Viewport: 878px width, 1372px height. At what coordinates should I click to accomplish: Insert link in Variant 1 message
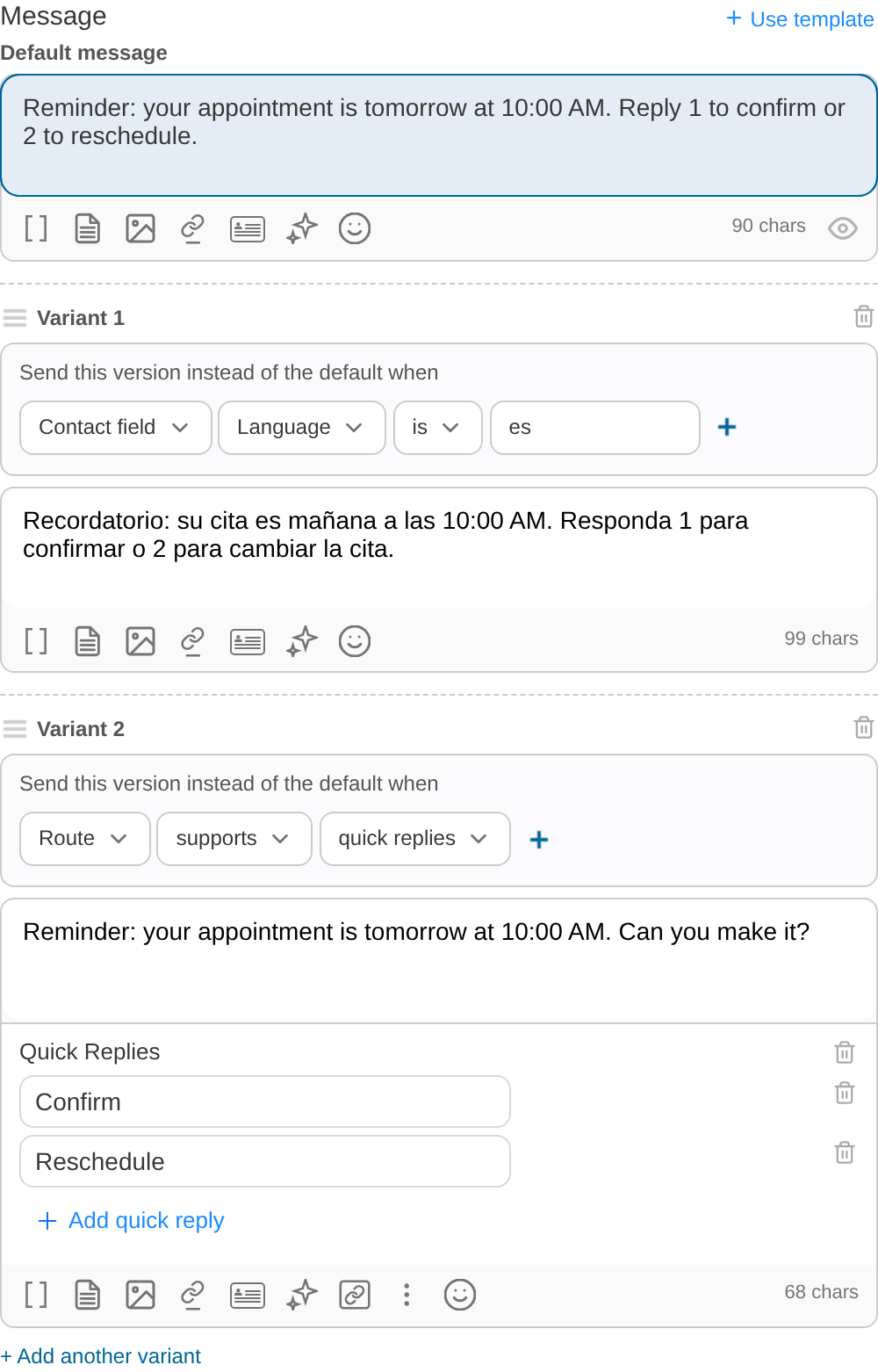[192, 641]
